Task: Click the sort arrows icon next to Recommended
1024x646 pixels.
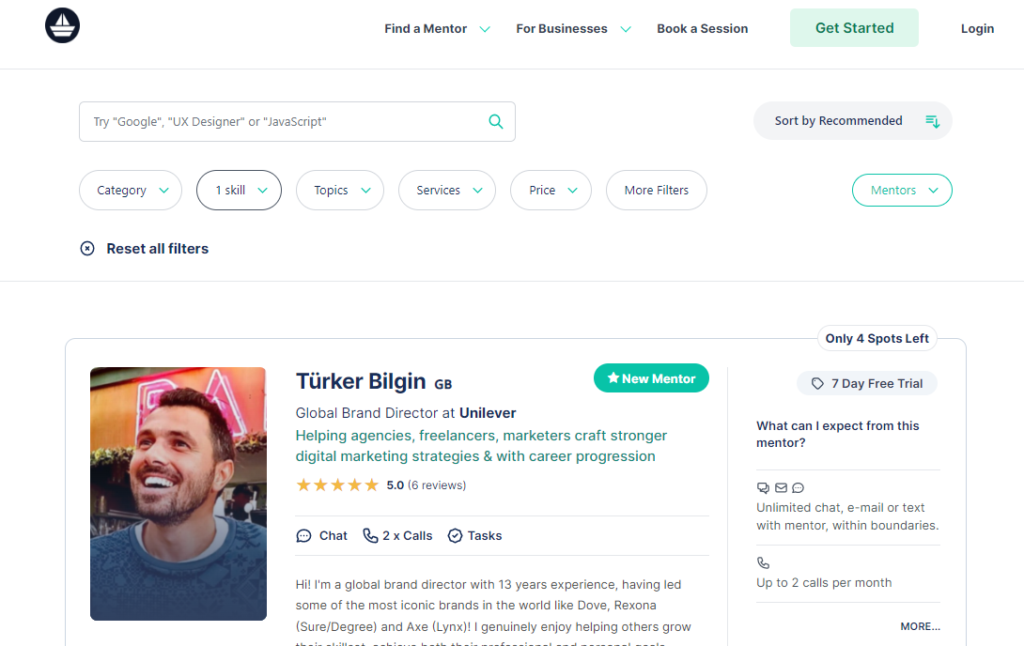Action: click(x=933, y=120)
